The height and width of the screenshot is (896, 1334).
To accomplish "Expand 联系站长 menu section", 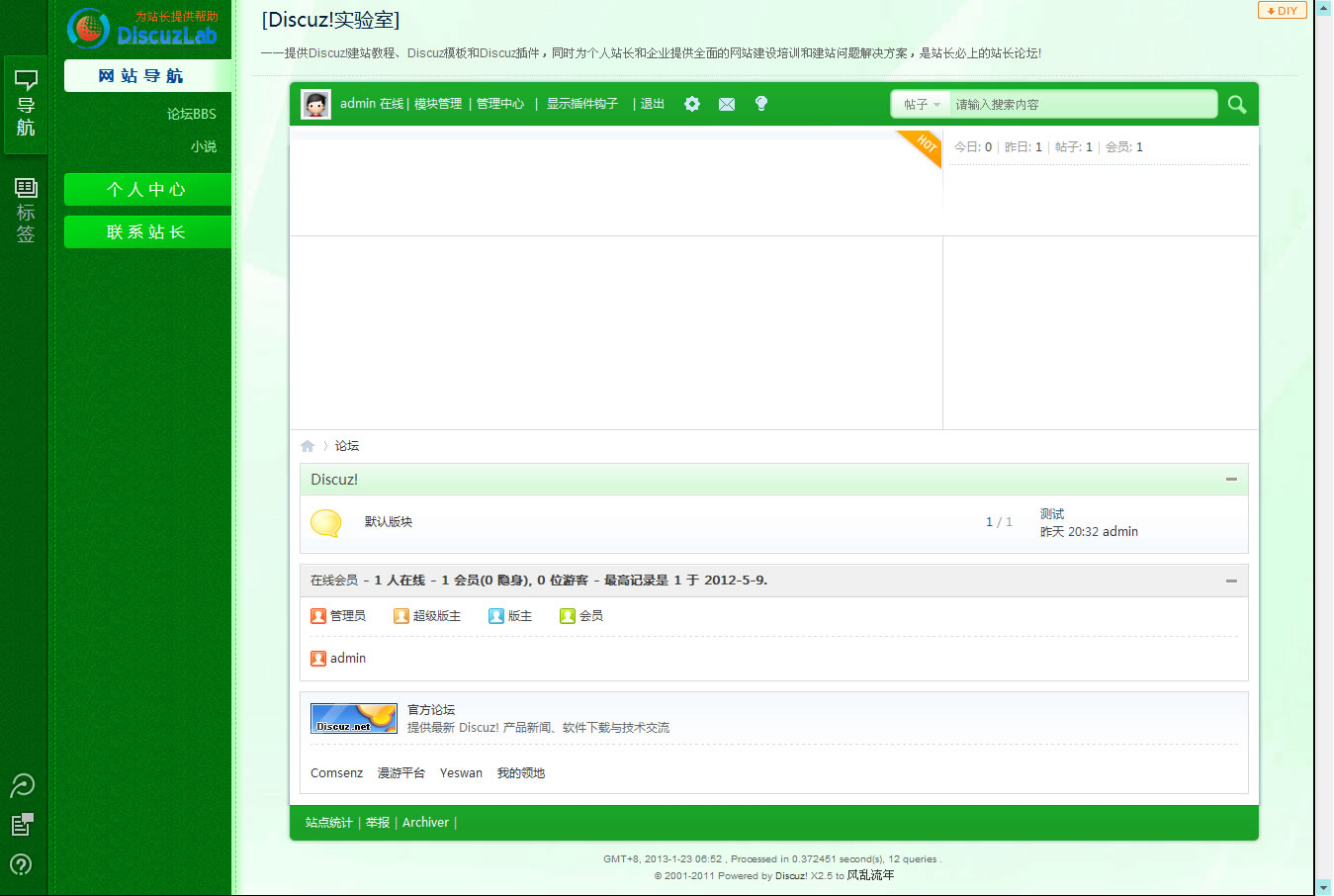I will point(147,232).
